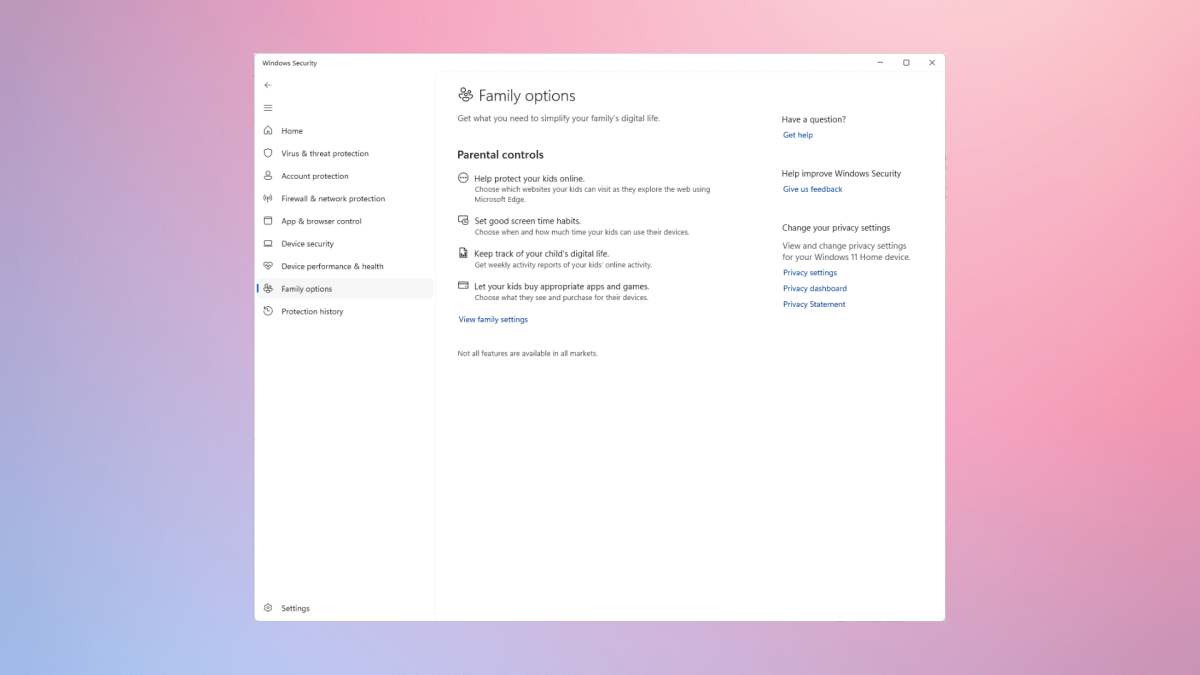Open Device performance & health
Screen dimensions: 1200x675
pos(344,266)
